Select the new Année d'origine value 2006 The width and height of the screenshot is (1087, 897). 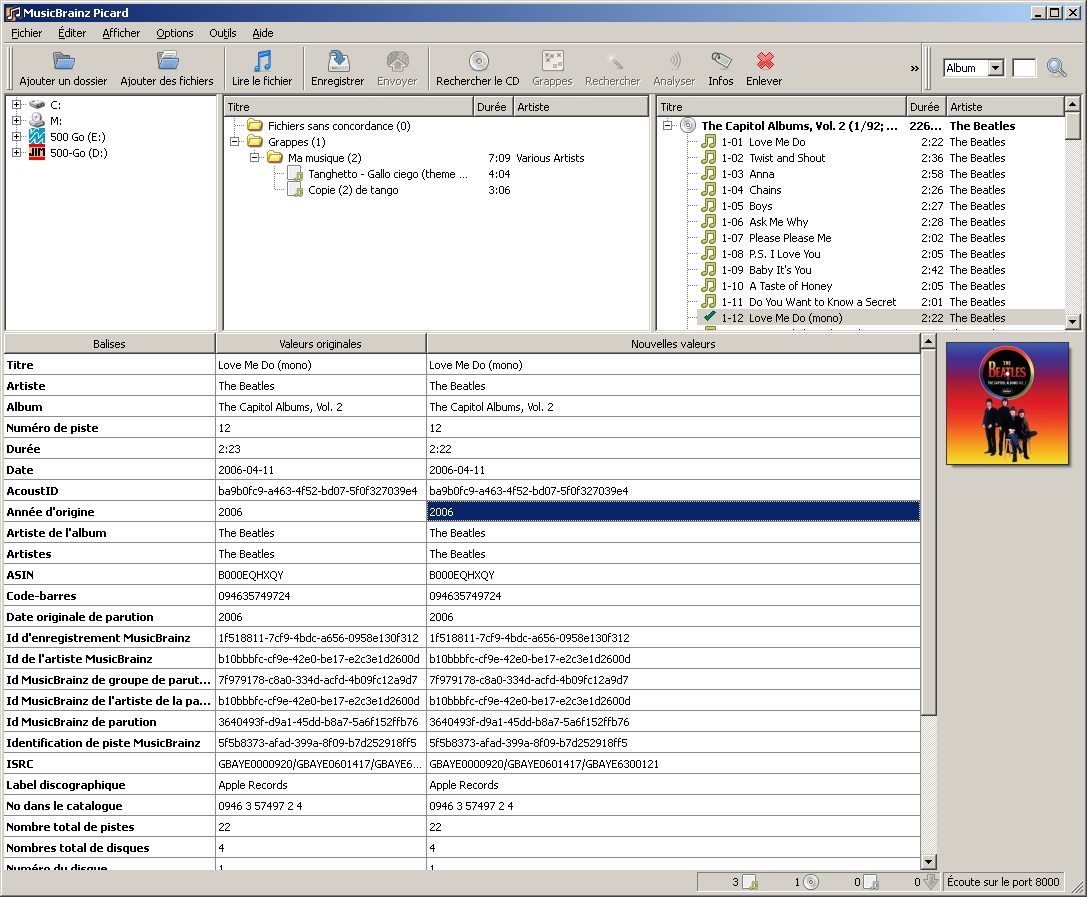point(673,512)
